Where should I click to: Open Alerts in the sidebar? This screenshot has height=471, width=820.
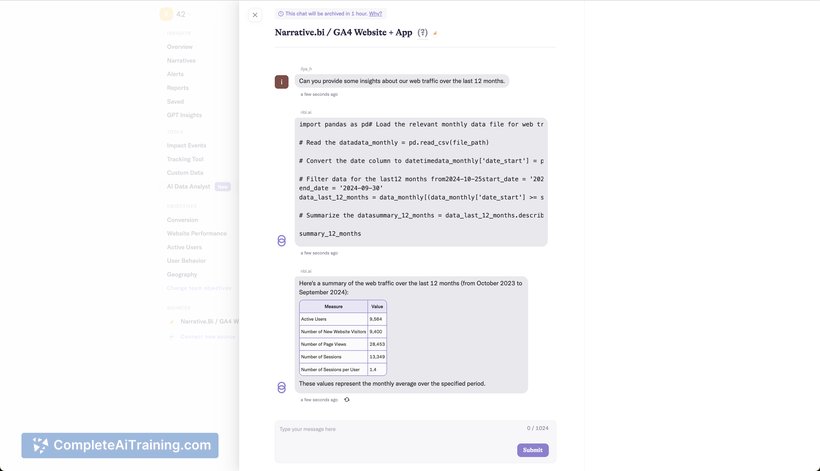pos(175,74)
